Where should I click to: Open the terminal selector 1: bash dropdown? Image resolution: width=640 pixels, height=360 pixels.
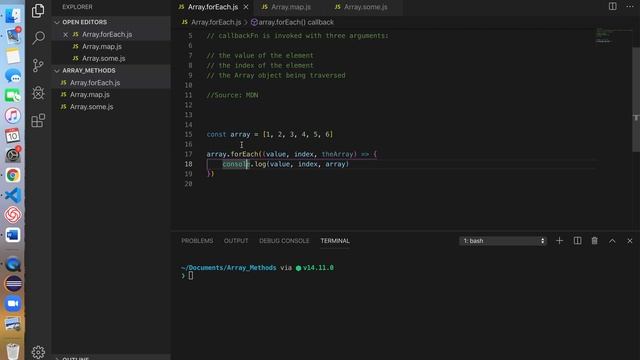pyautogui.click(x=503, y=241)
